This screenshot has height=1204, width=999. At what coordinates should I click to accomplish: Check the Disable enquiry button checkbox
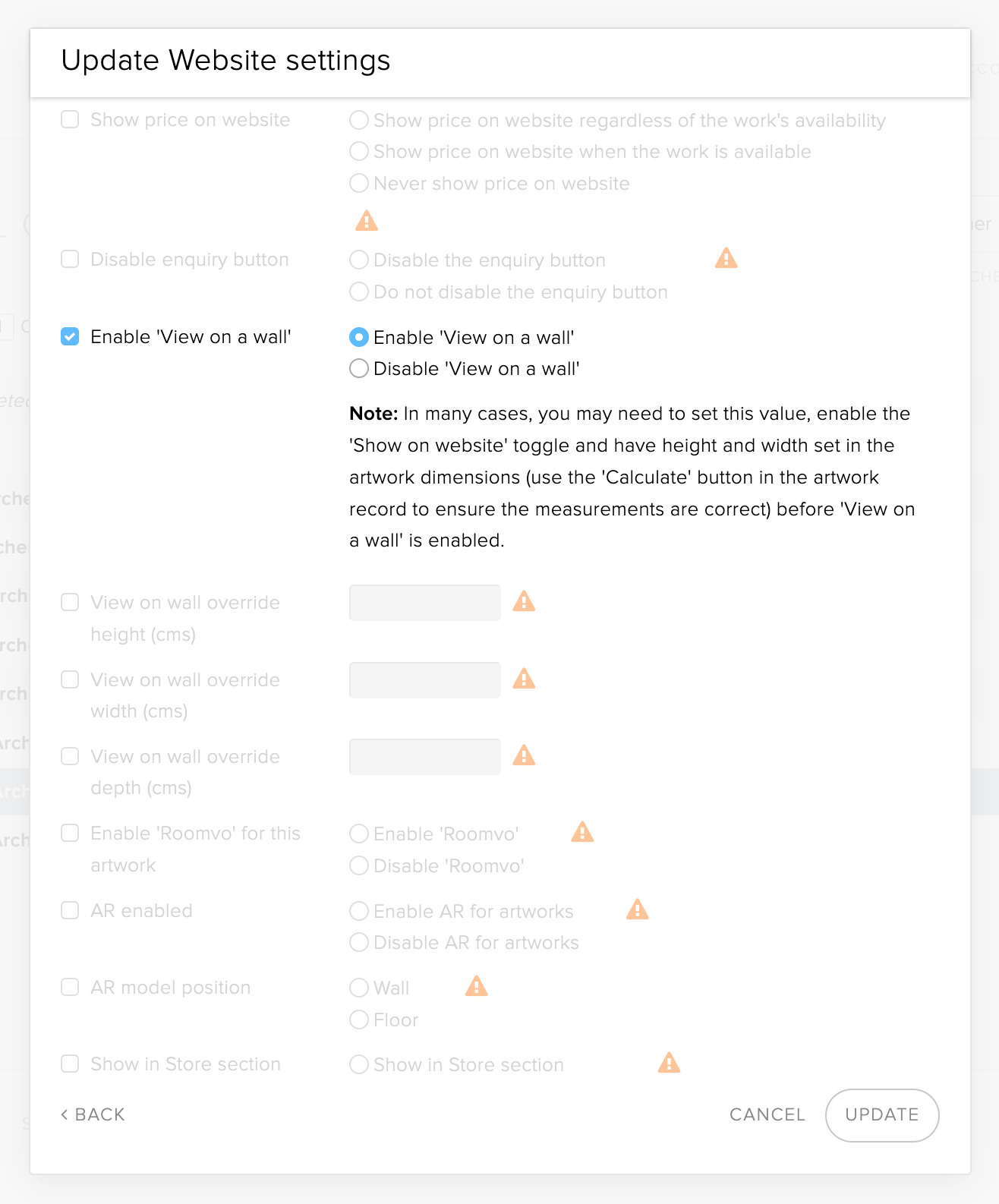pos(70,259)
